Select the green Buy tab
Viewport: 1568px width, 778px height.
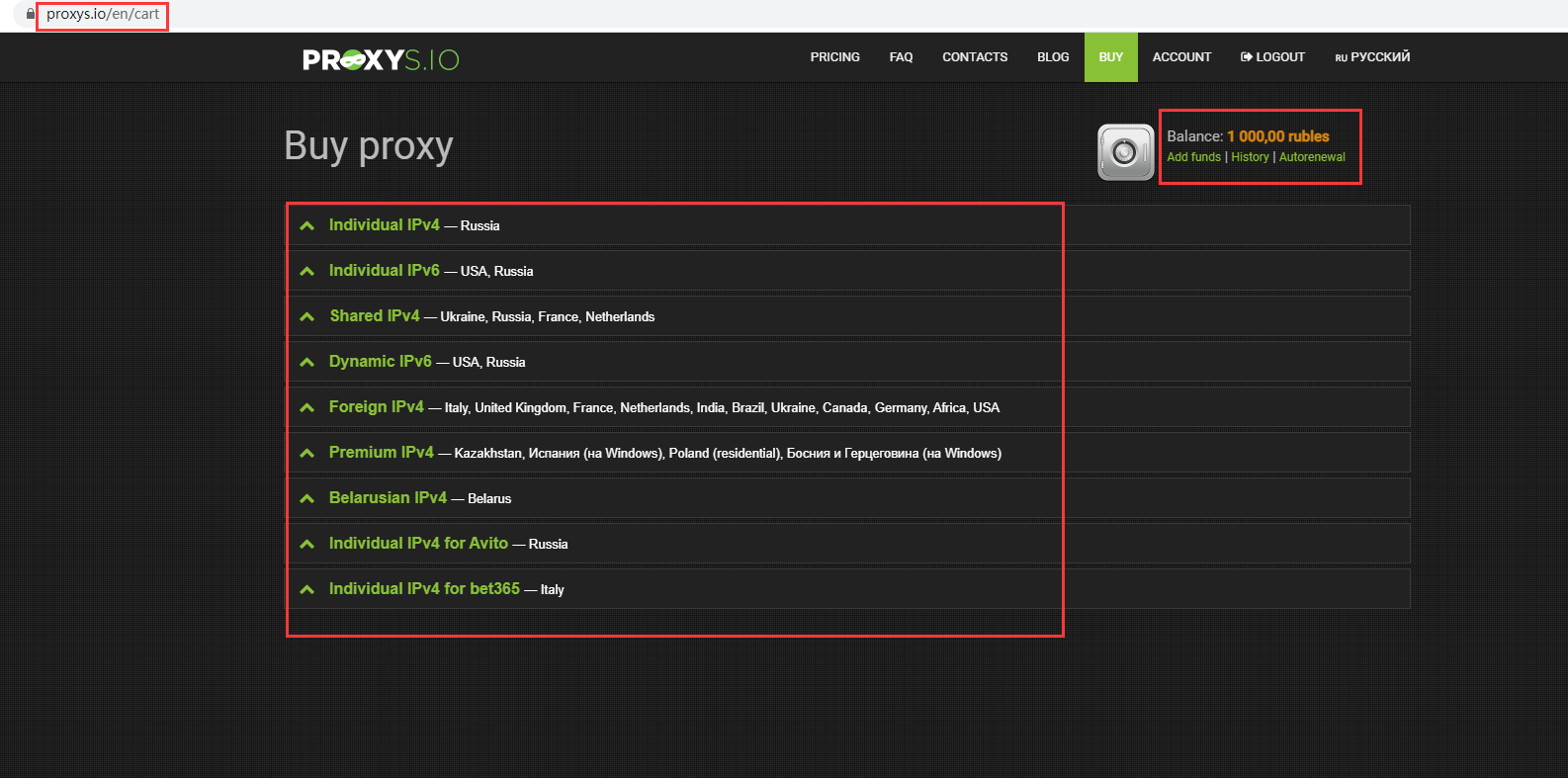[x=1110, y=57]
